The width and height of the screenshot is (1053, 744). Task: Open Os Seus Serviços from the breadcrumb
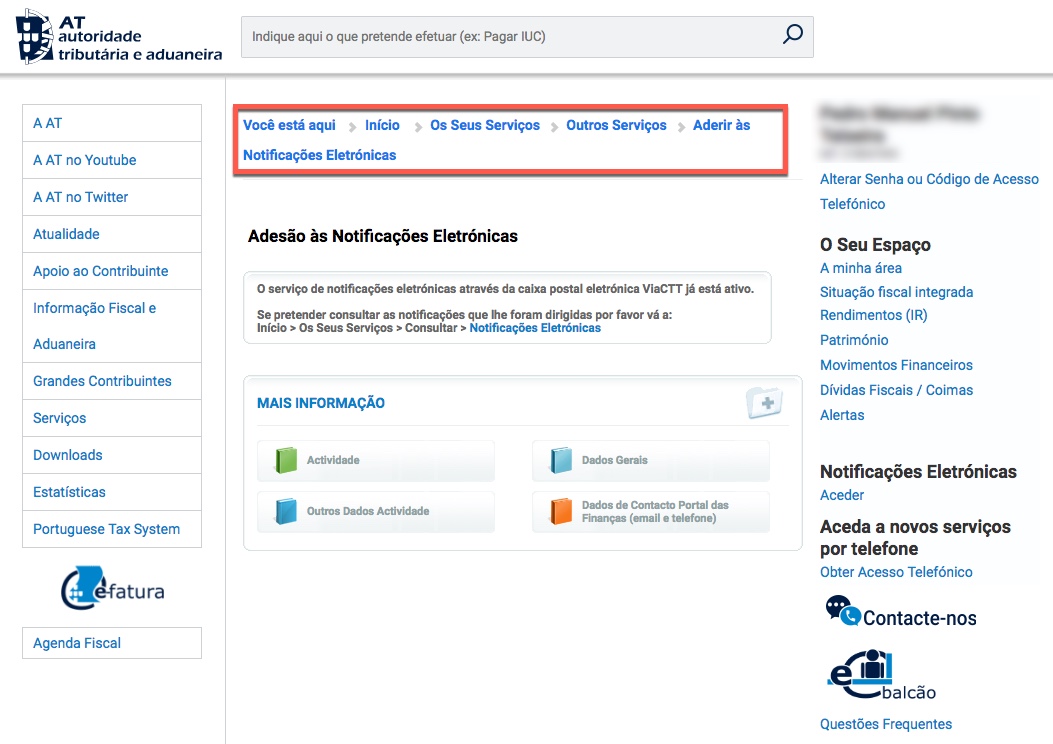click(485, 125)
